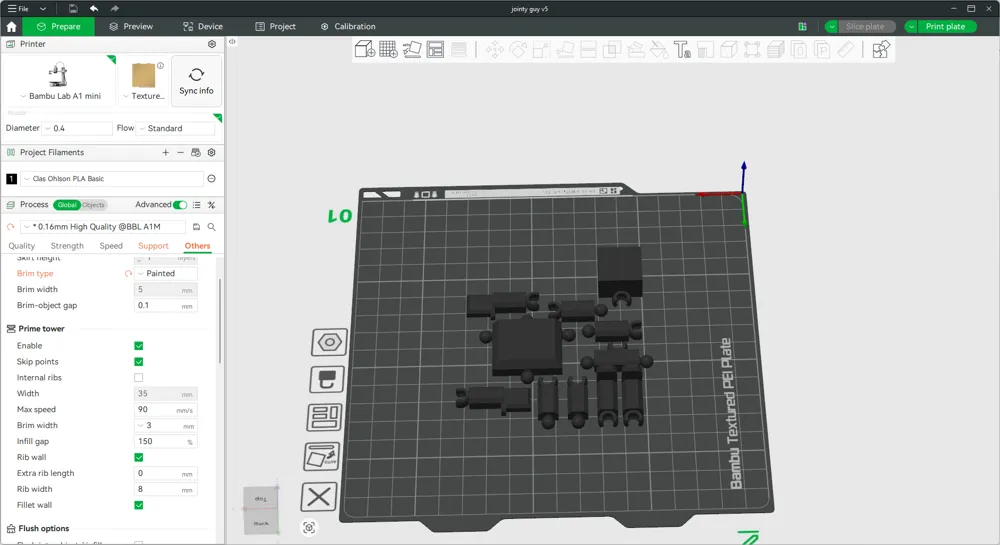Click the Add plate grid icon
The height and width of the screenshot is (545, 1000).
[388, 49]
